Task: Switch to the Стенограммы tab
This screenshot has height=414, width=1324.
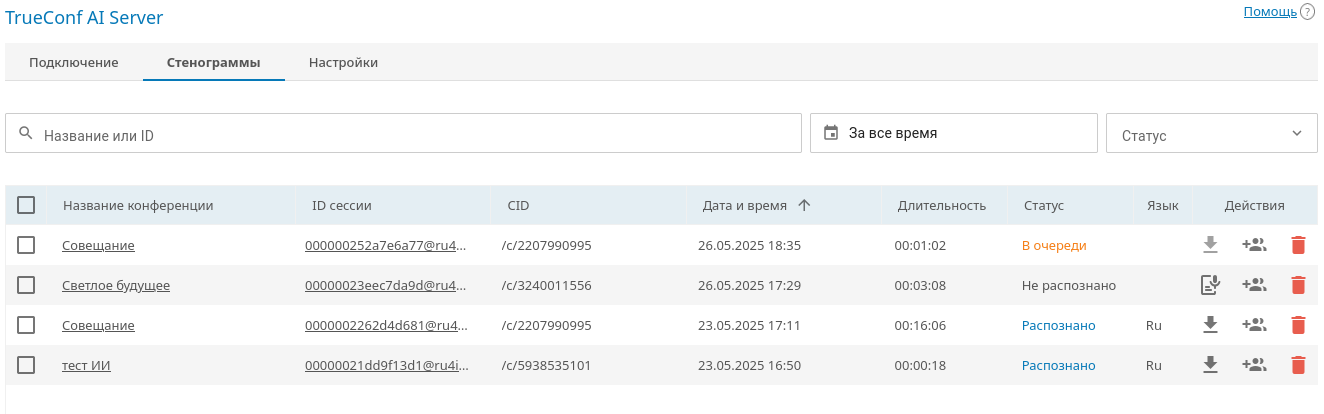Action: 214,62
